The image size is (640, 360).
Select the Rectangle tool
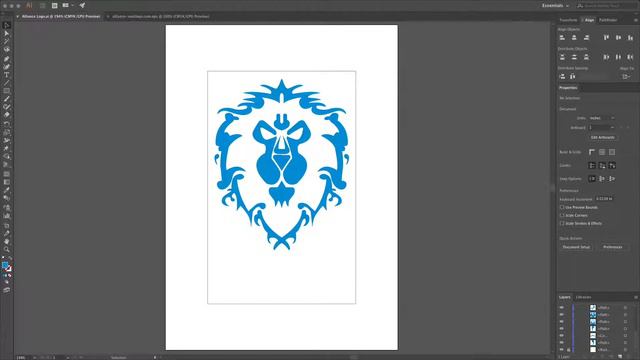point(7,91)
